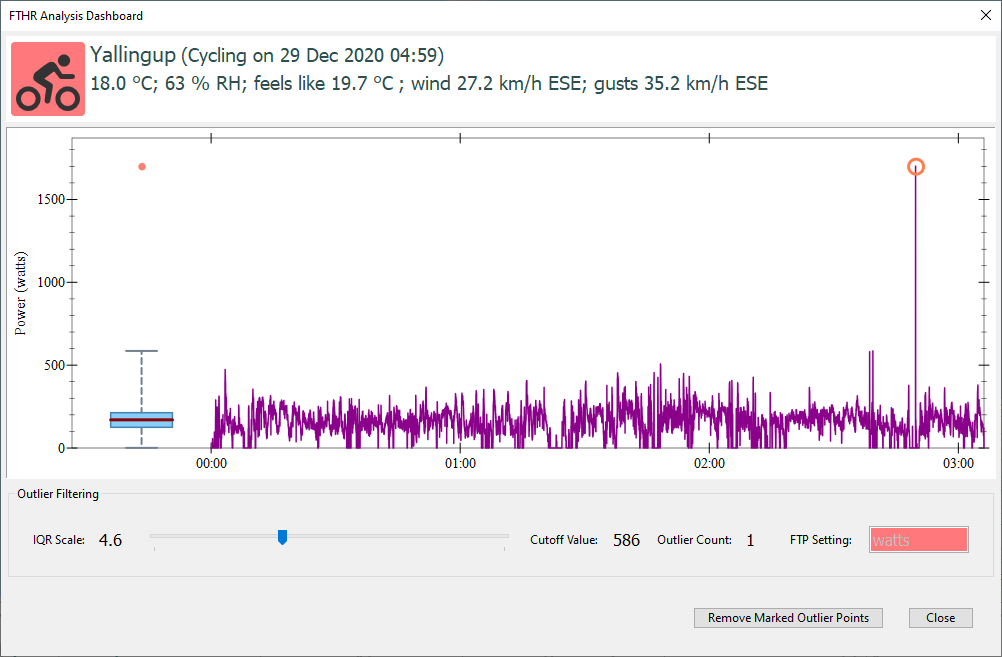Click the 1000 power axis label

[x=51, y=282]
